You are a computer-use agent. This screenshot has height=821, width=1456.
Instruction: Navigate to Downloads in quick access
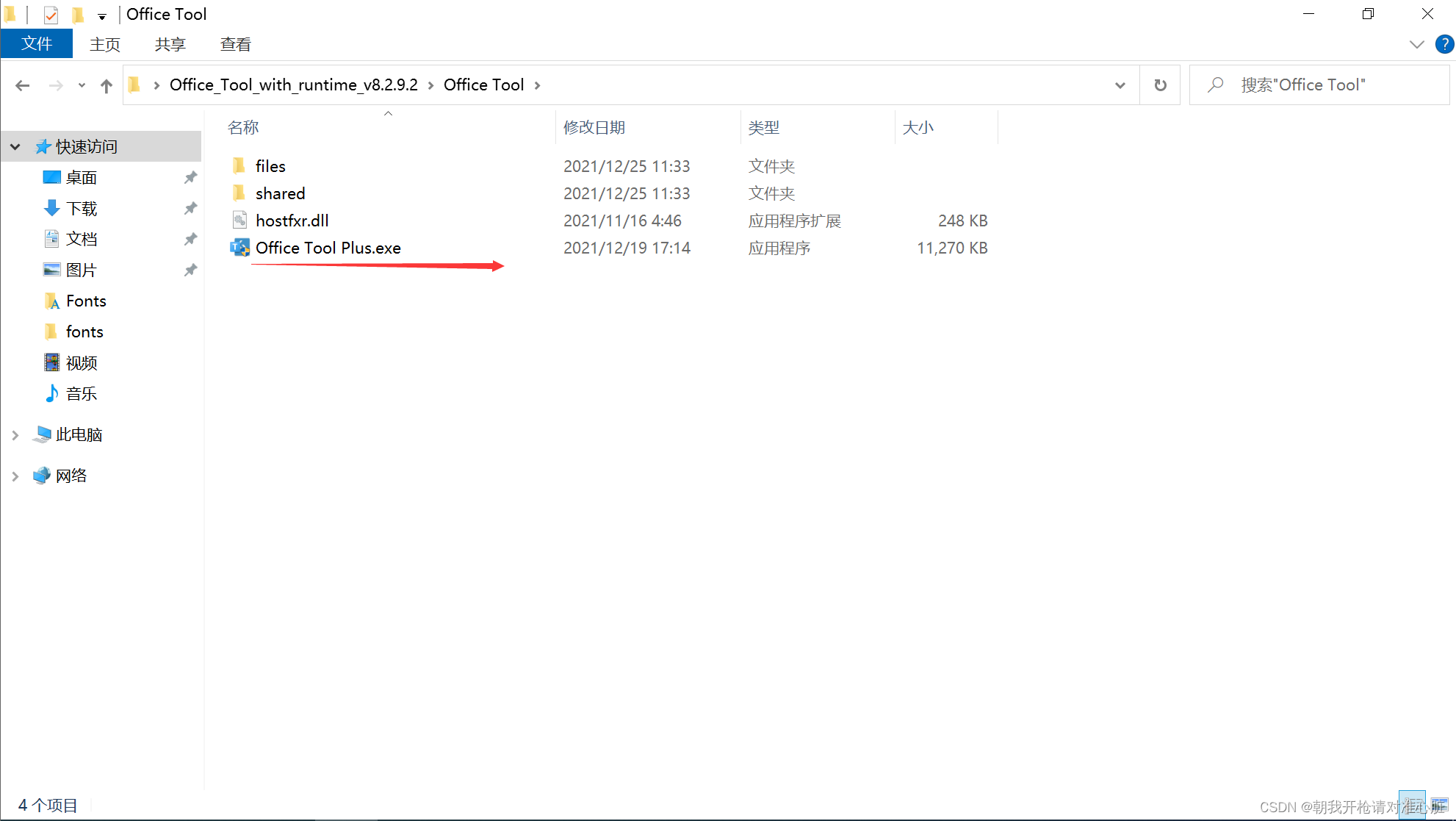tap(82, 208)
